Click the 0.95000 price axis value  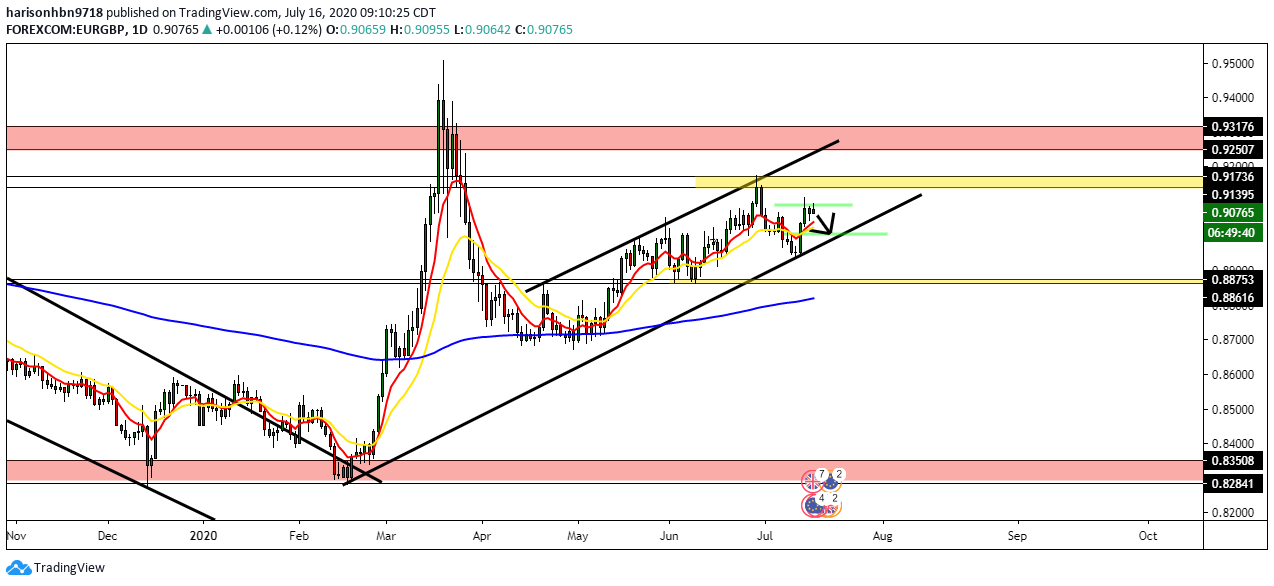pos(1232,64)
